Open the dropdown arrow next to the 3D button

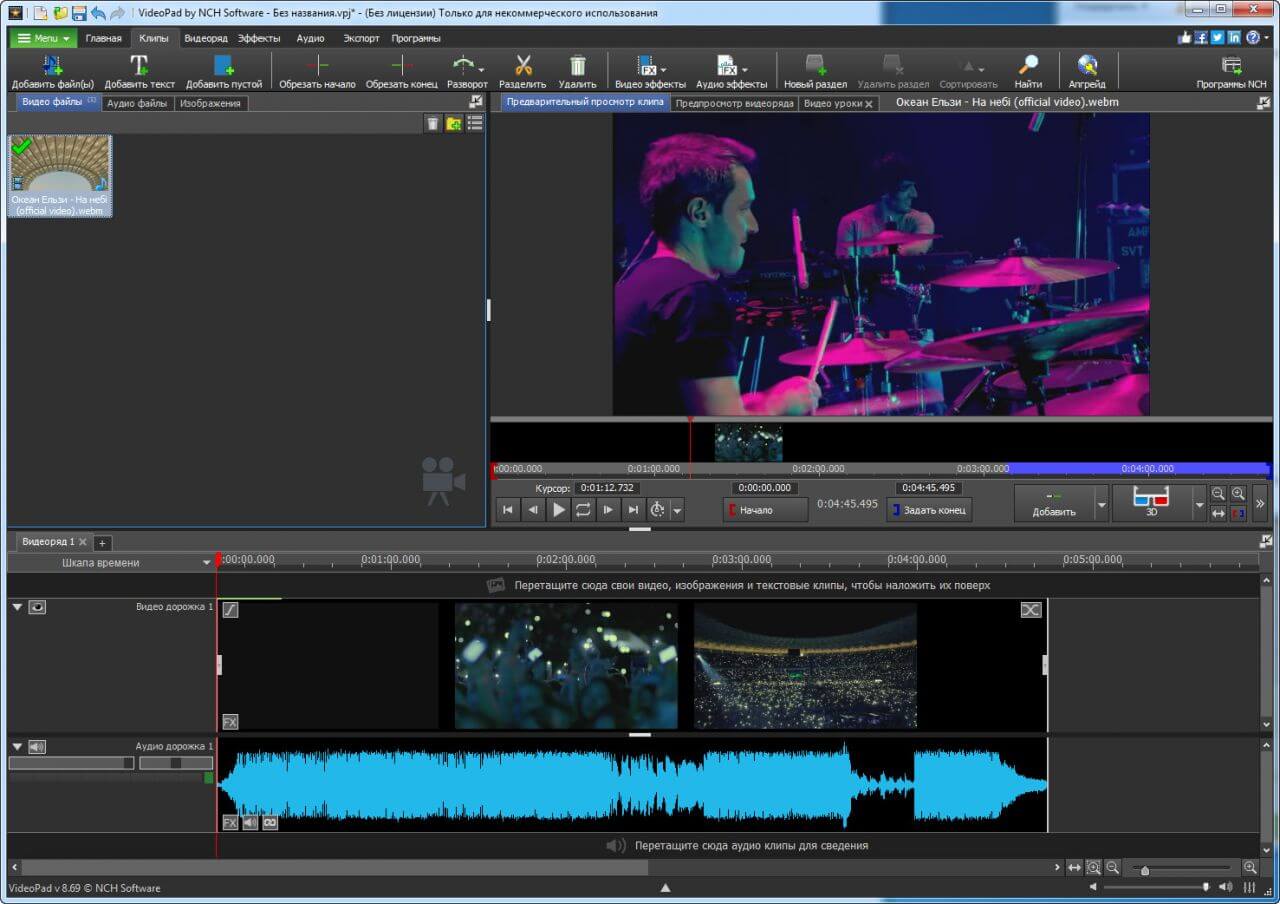[x=1200, y=506]
